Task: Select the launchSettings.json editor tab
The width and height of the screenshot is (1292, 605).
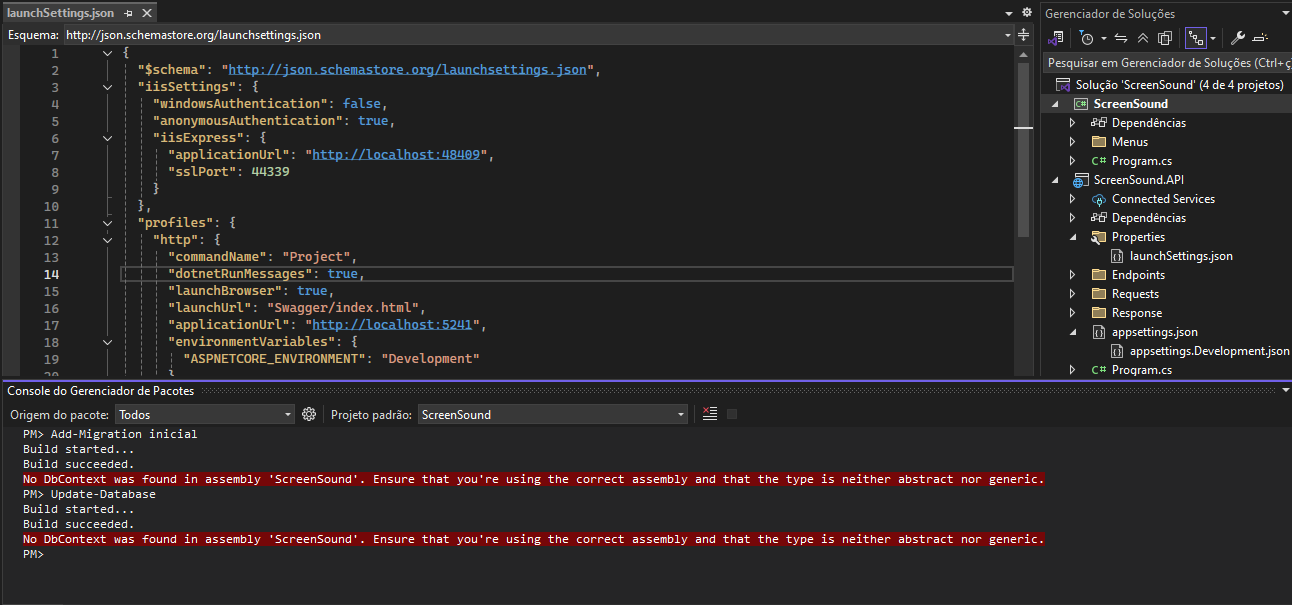Action: (x=61, y=14)
